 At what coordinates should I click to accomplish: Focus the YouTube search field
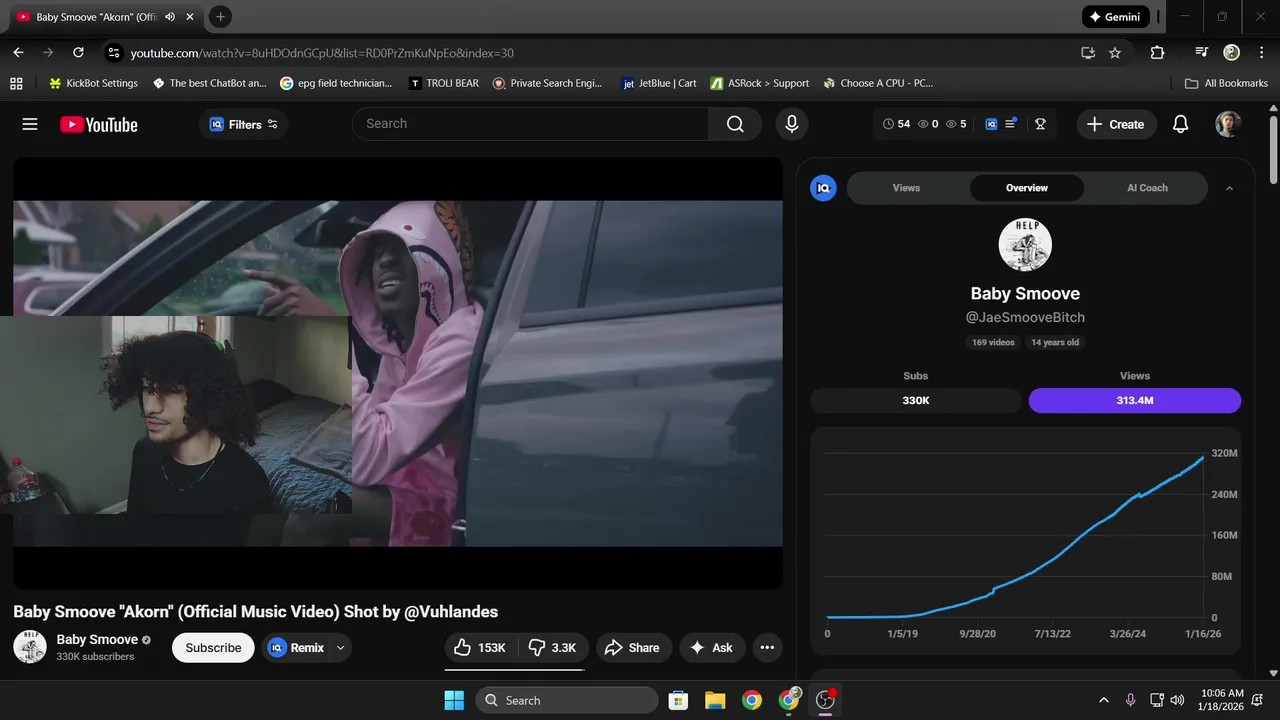pyautogui.click(x=530, y=124)
